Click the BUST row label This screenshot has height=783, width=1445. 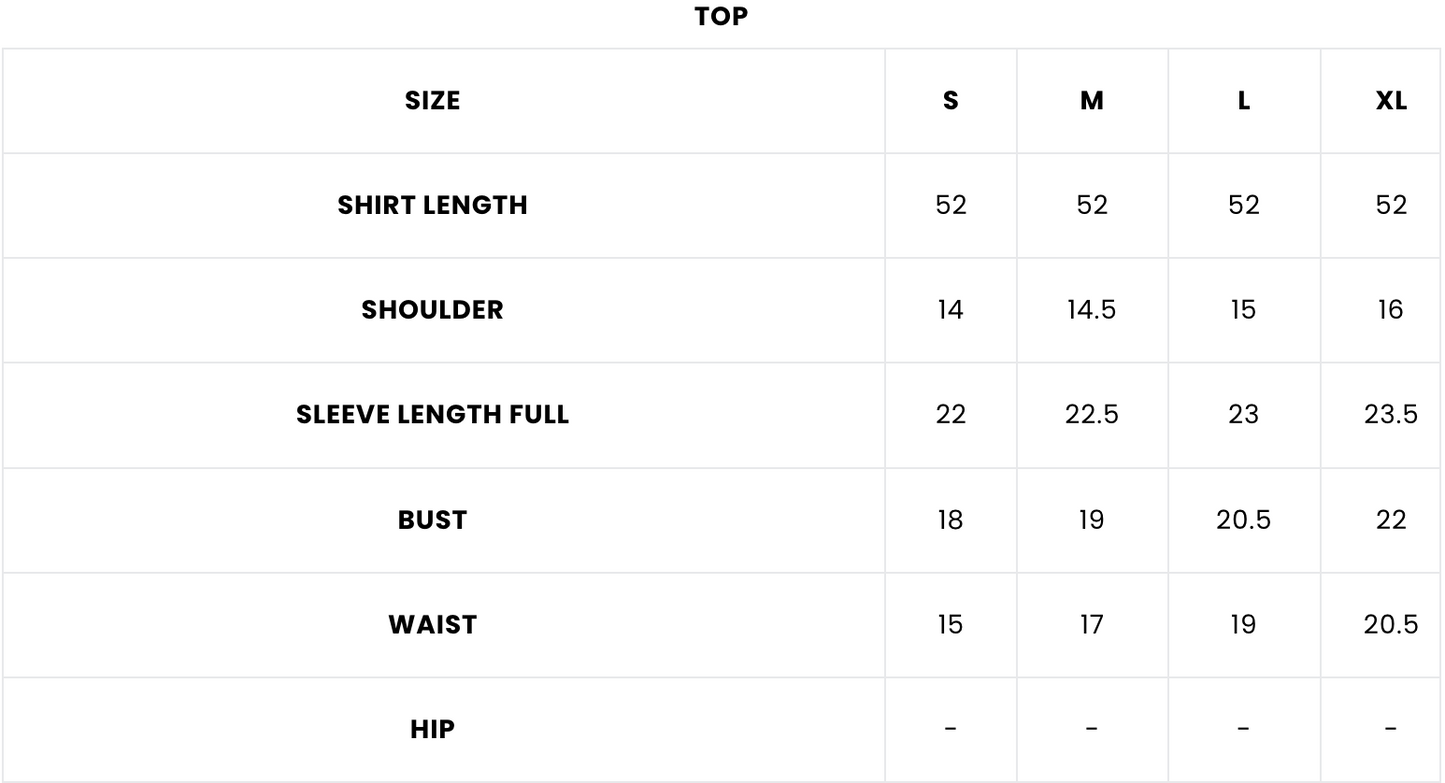point(432,520)
